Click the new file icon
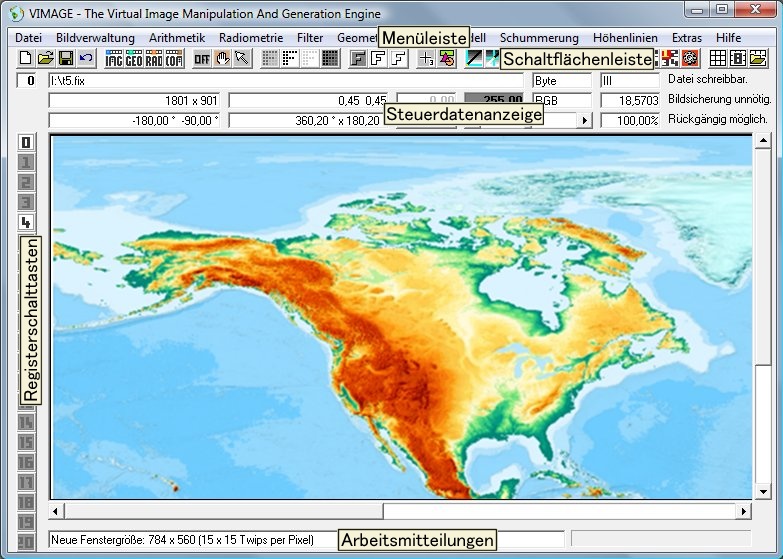783x559 pixels. [27, 59]
